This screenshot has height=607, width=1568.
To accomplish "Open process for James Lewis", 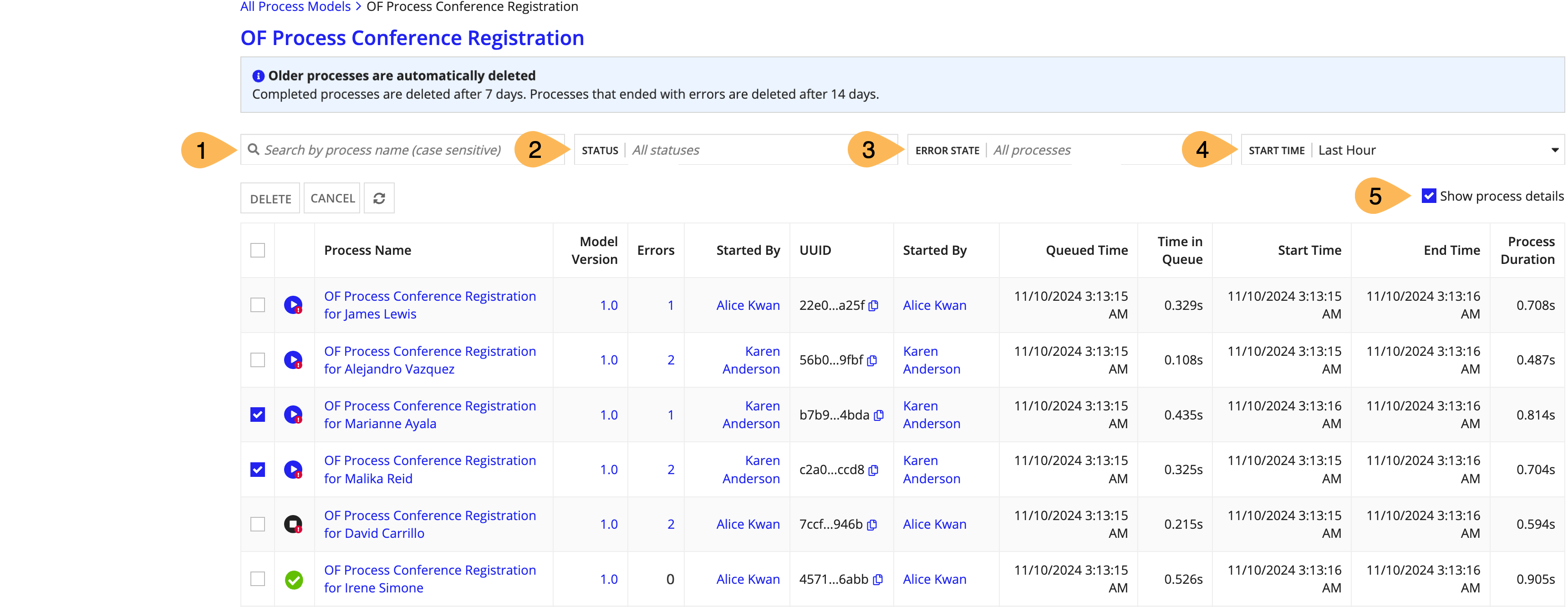I will (x=430, y=305).
